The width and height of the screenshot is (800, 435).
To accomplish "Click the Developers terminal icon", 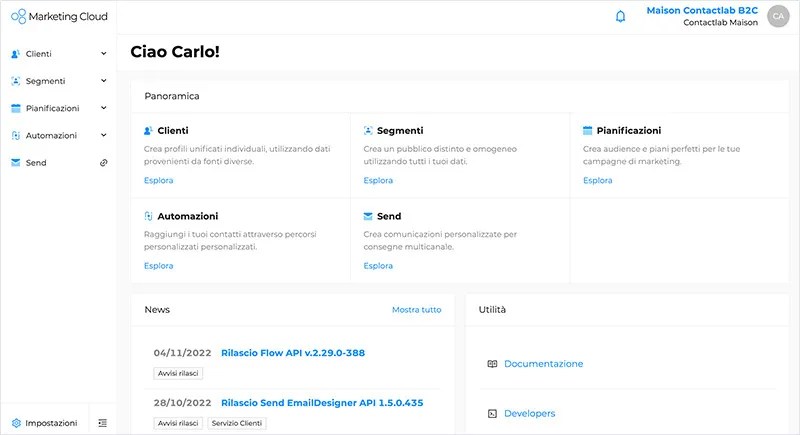I will [492, 413].
